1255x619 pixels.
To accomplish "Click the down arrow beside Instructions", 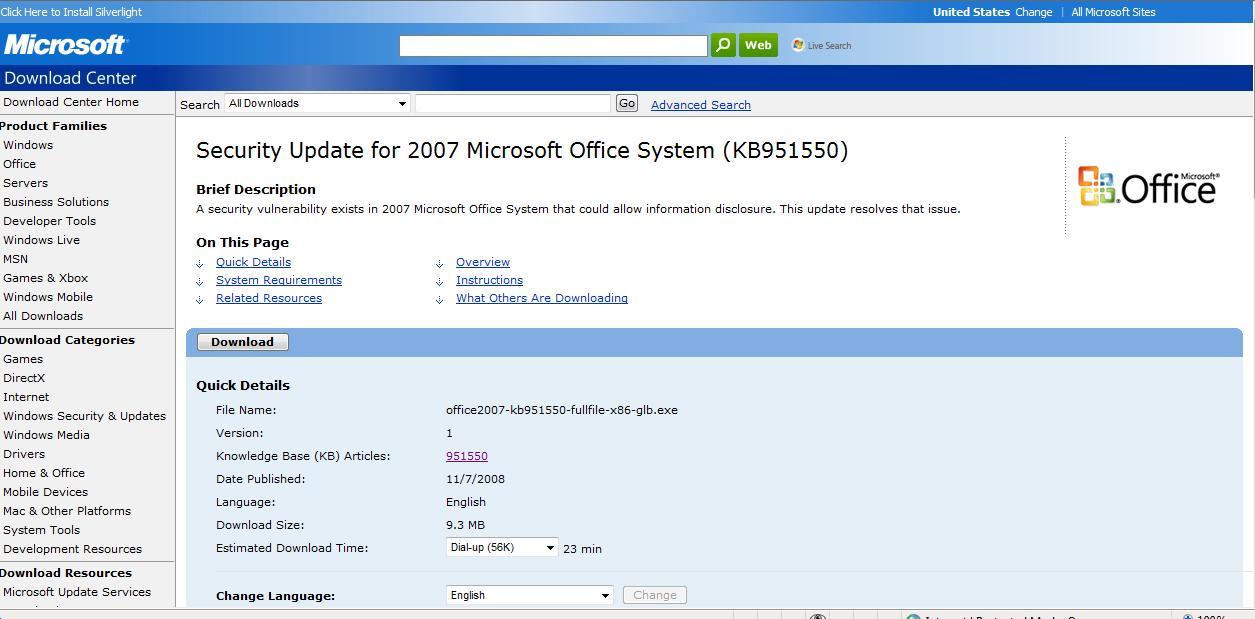I will (439, 282).
